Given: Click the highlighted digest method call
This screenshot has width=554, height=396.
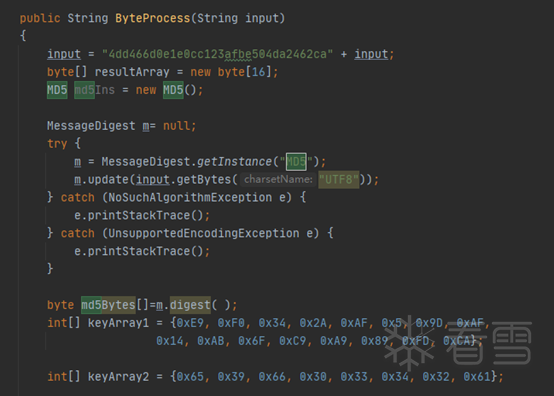Looking at the screenshot, I should (x=190, y=305).
